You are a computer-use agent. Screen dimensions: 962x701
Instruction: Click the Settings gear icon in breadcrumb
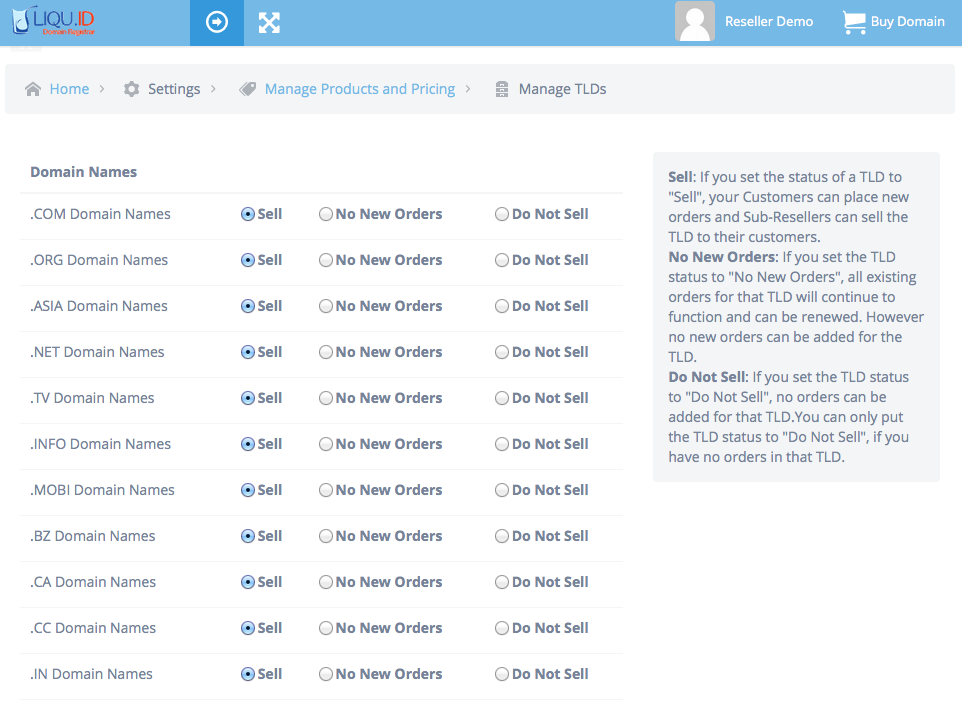(131, 89)
